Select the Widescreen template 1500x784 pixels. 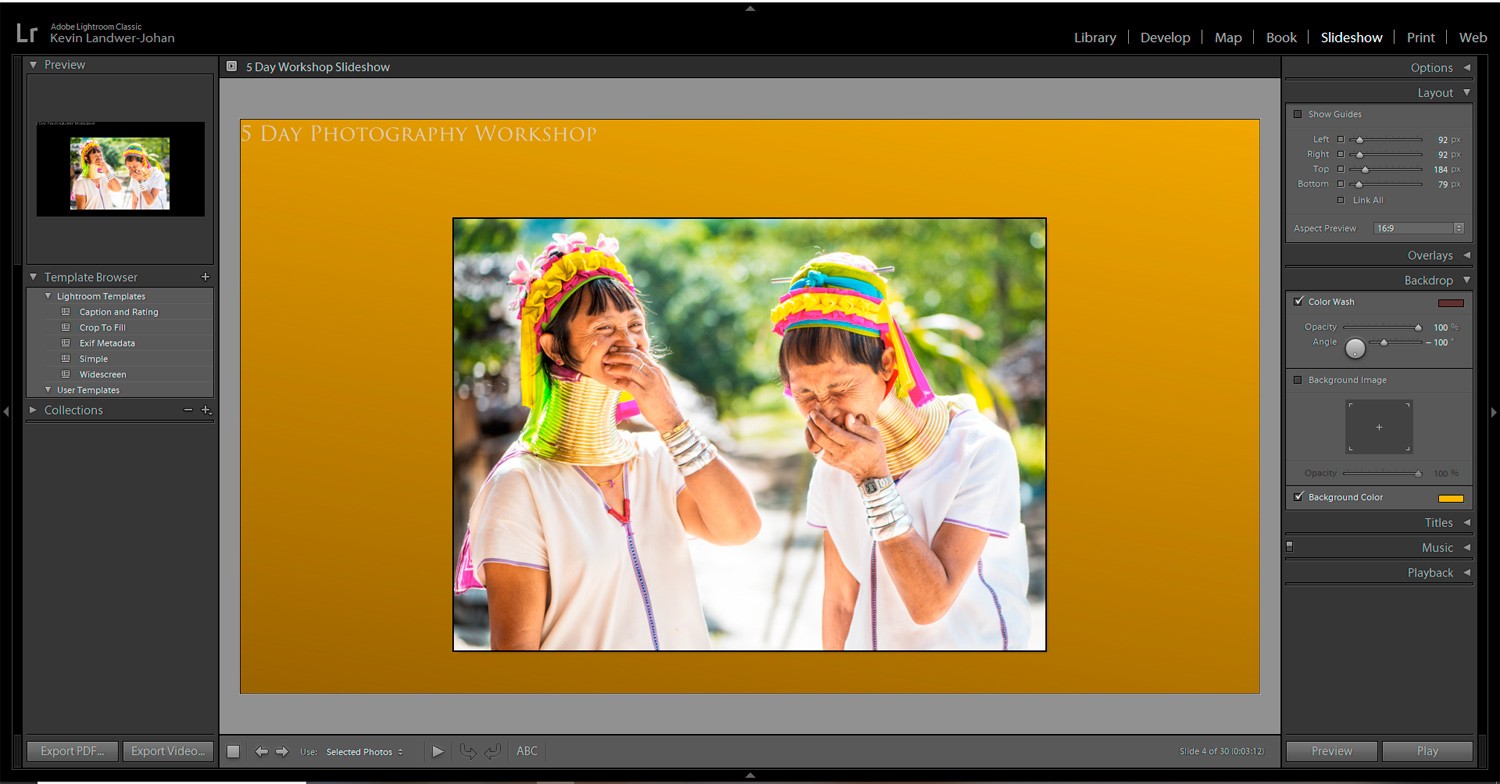(104, 374)
